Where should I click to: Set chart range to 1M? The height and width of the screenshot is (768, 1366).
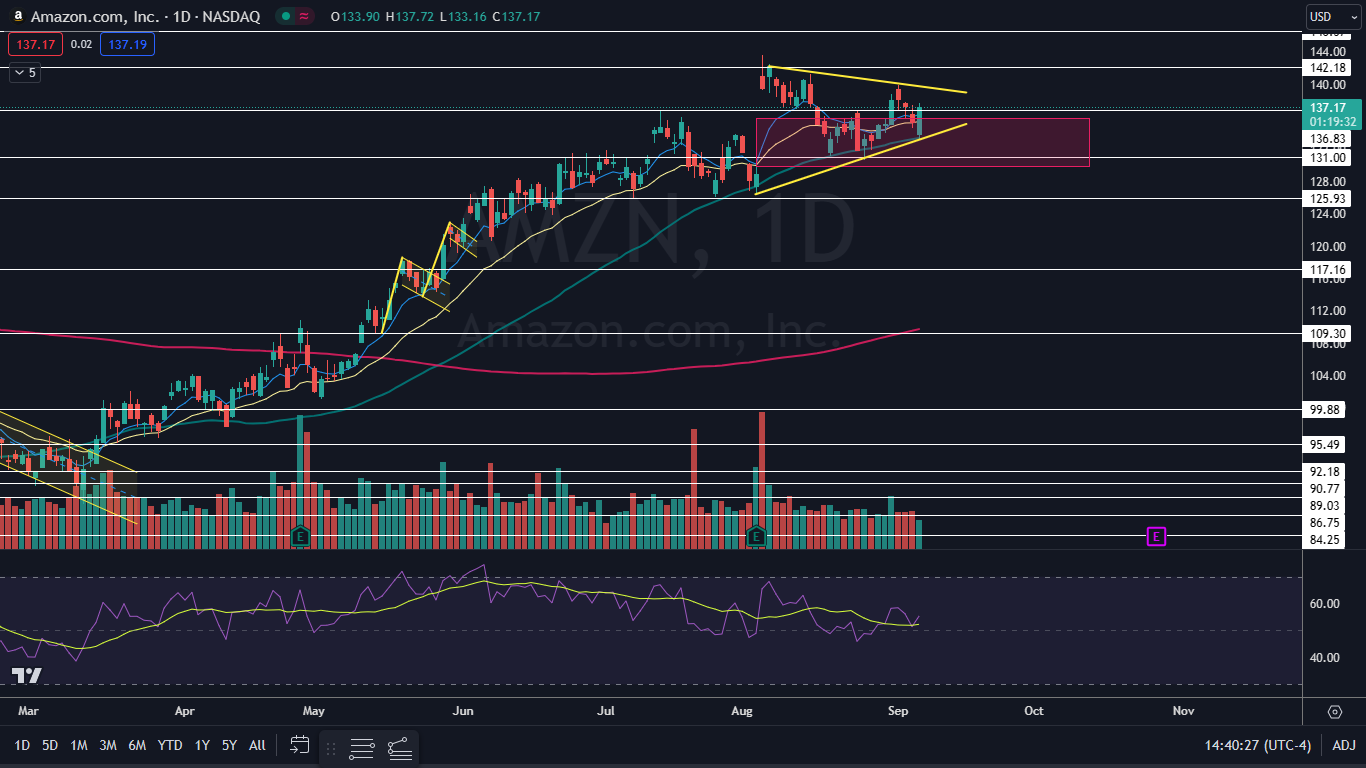coord(79,745)
